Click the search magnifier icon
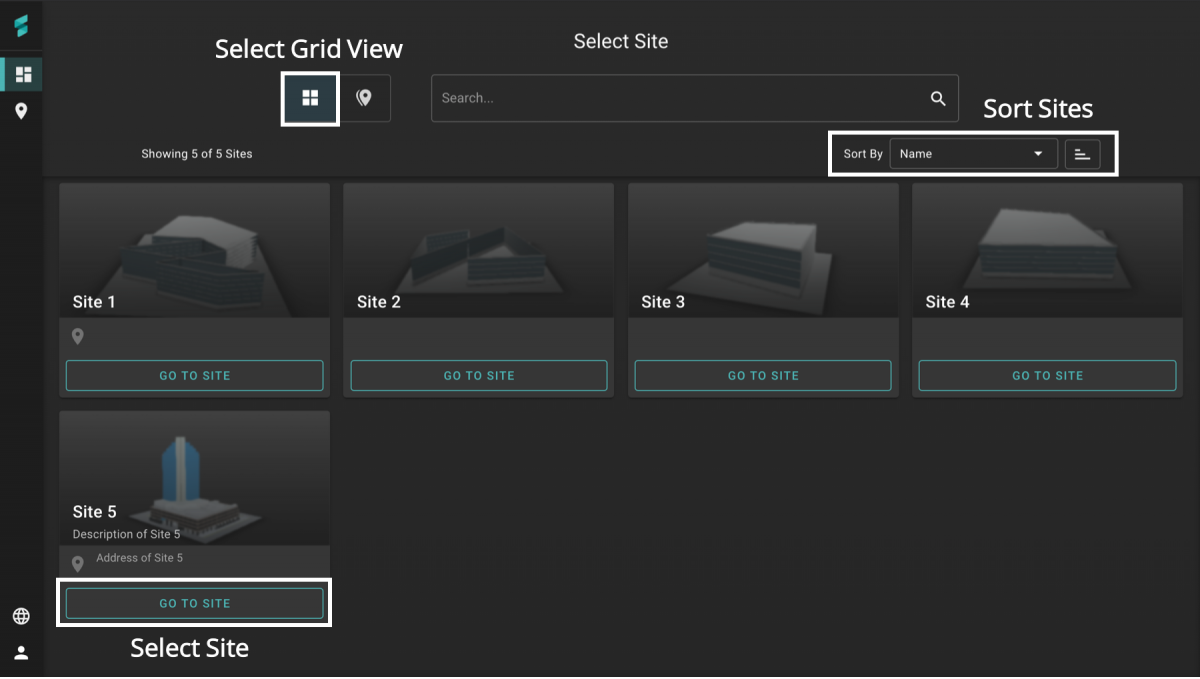Viewport: 1200px width, 679px height. click(937, 97)
